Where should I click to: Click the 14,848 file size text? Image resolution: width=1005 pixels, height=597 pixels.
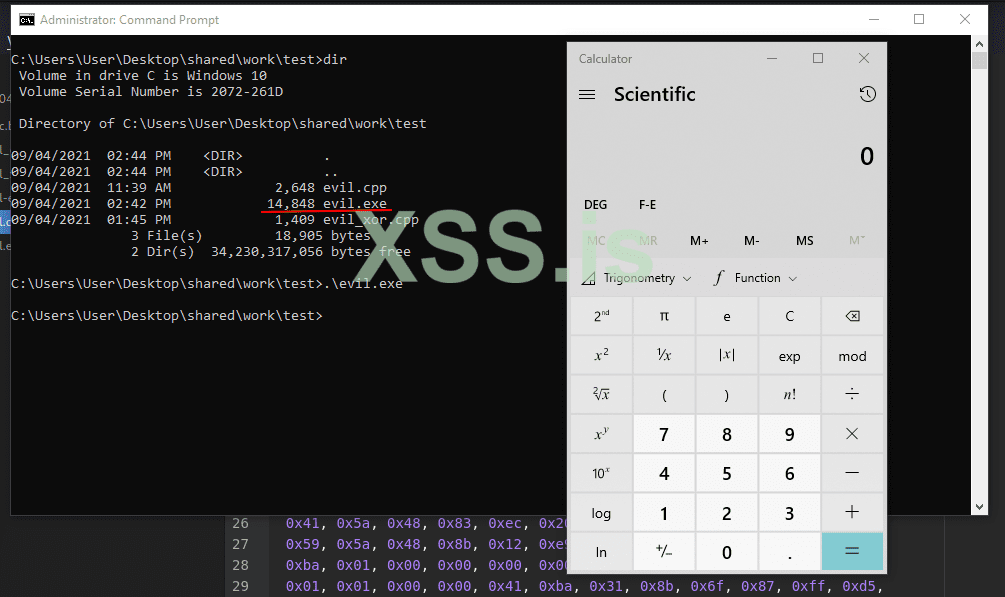[290, 203]
